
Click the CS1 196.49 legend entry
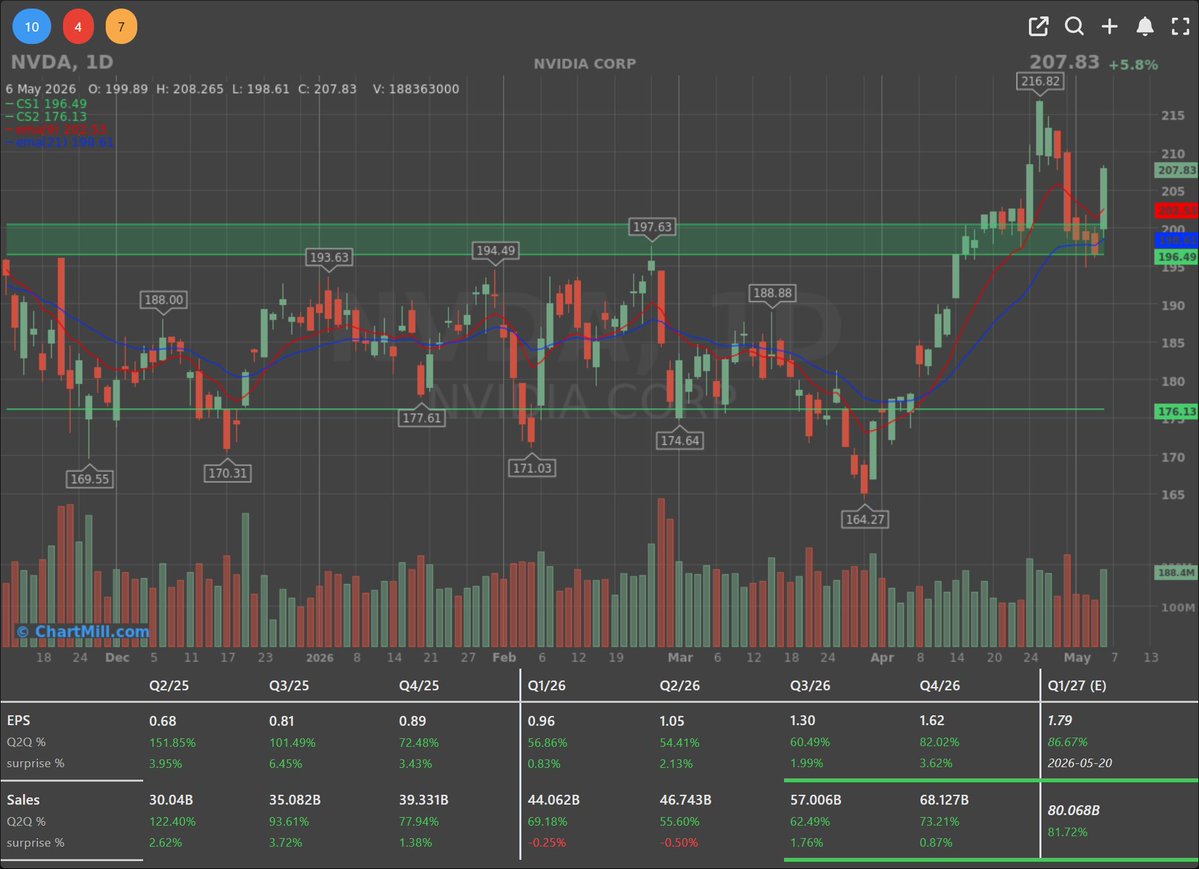pos(47,104)
